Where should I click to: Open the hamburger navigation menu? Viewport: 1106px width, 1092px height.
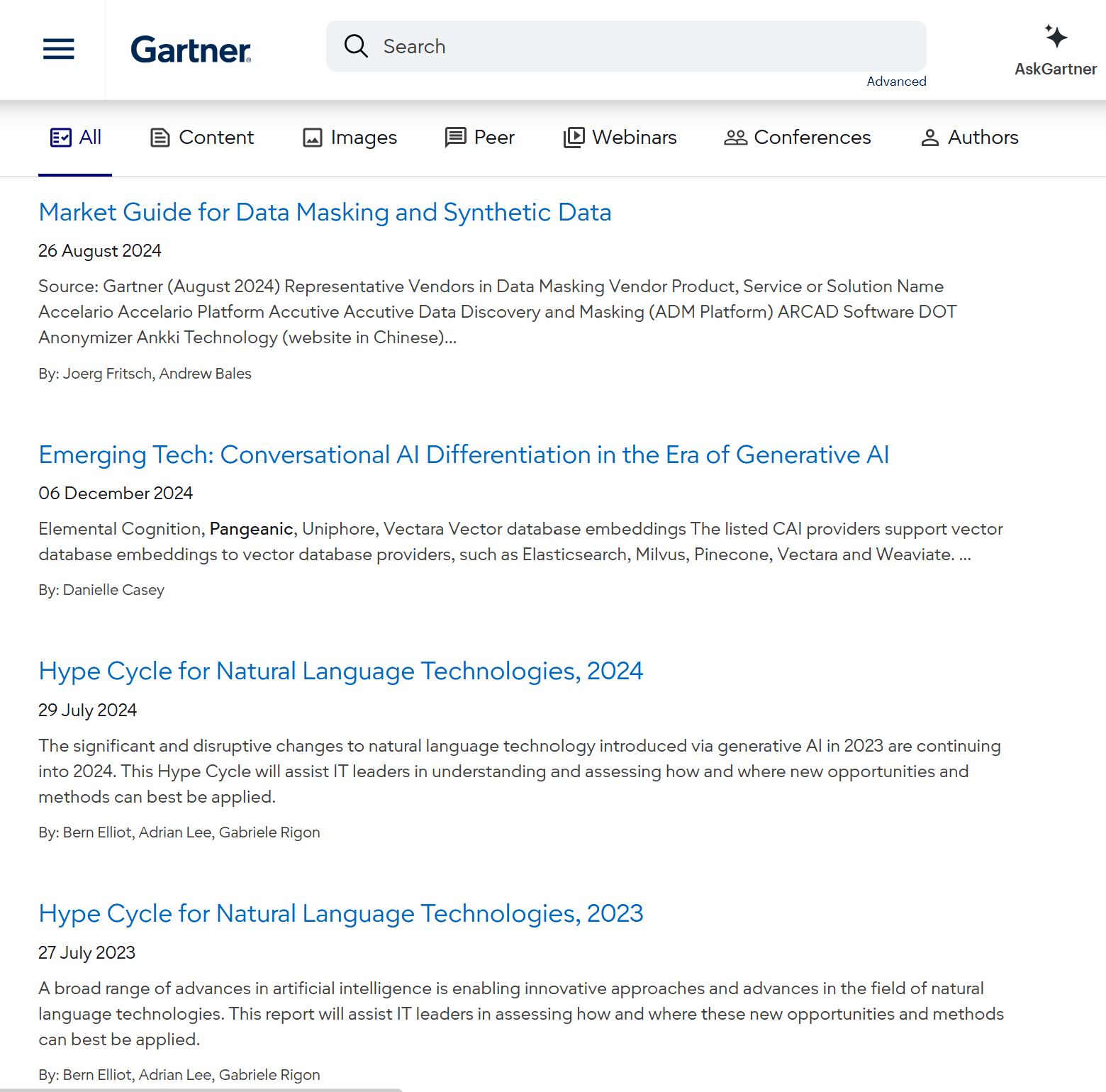click(59, 49)
